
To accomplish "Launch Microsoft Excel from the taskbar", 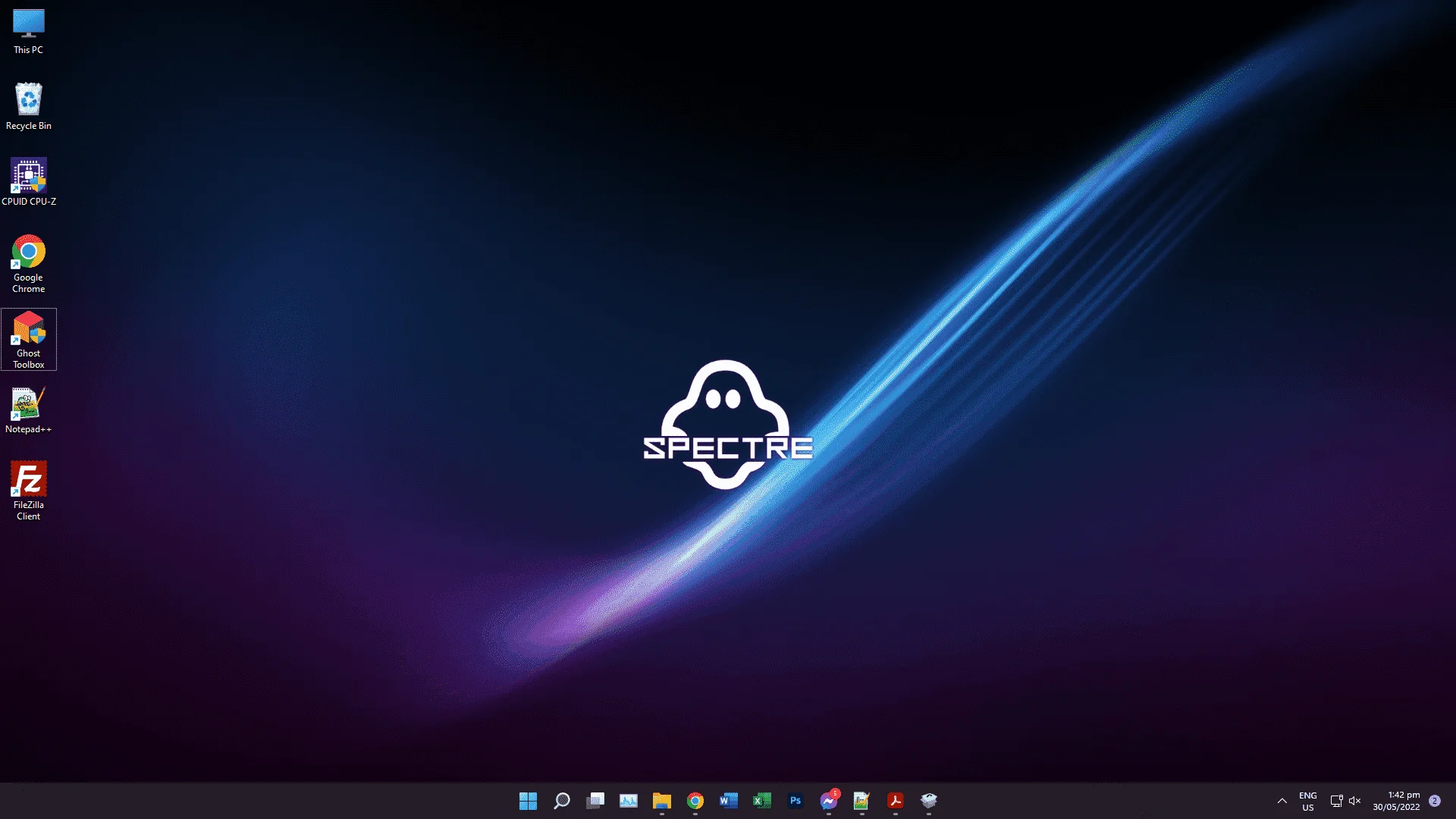I will pyautogui.click(x=762, y=801).
